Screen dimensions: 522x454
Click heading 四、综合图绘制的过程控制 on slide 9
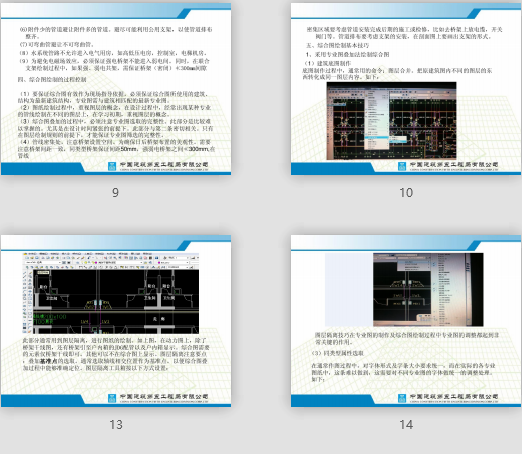tap(52, 79)
